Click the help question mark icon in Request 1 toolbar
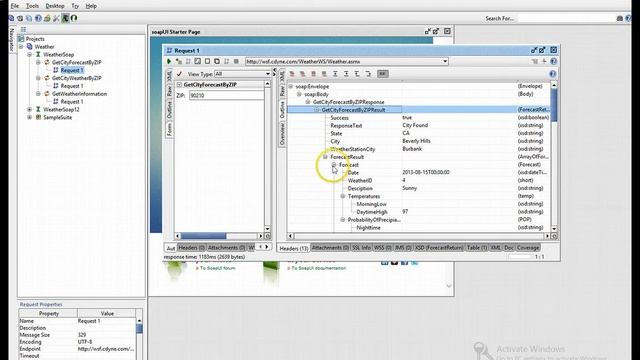This screenshot has height=360, width=640. click(x=553, y=61)
